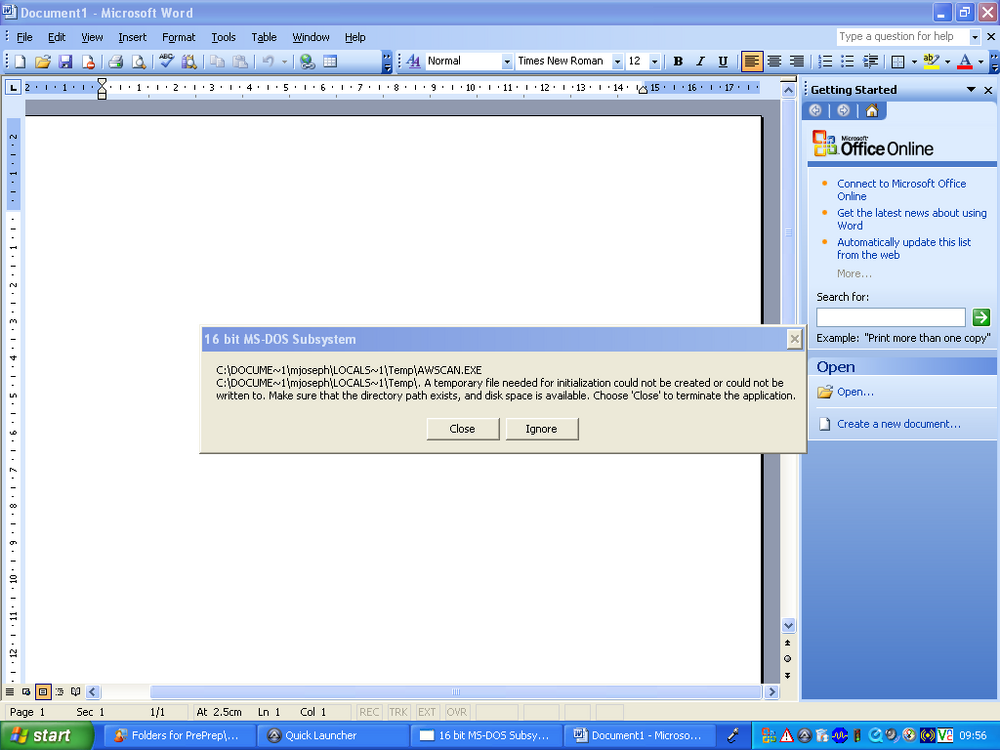This screenshot has height=750, width=1000.
Task: Open the File menu
Action: point(24,37)
